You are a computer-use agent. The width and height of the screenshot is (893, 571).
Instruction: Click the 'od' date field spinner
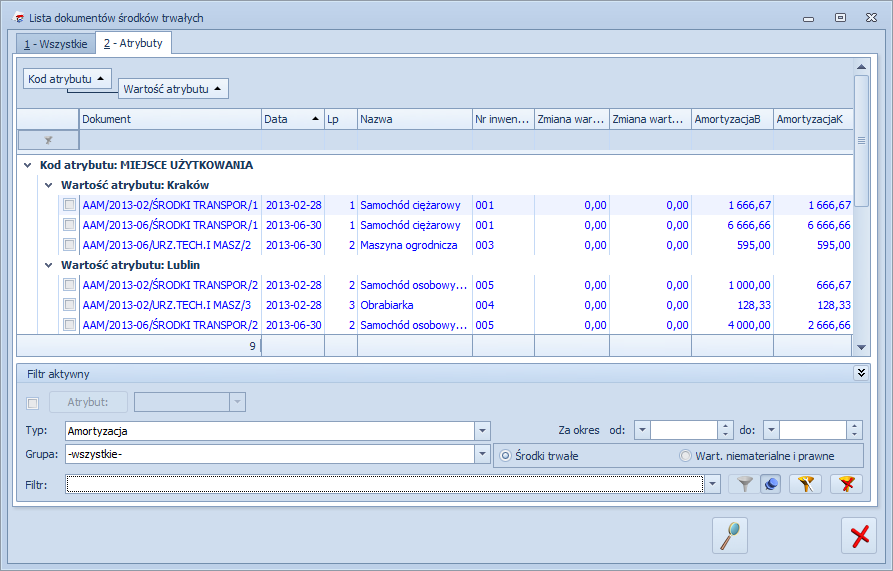(x=725, y=430)
